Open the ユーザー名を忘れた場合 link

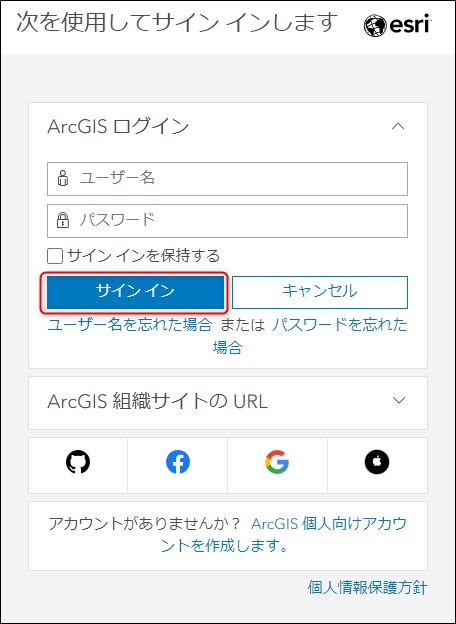129,325
